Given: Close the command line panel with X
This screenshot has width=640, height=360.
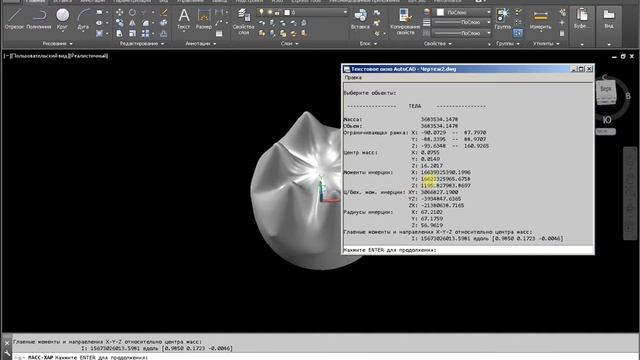Looking at the screenshot, I should pyautogui.click(x=7, y=343).
